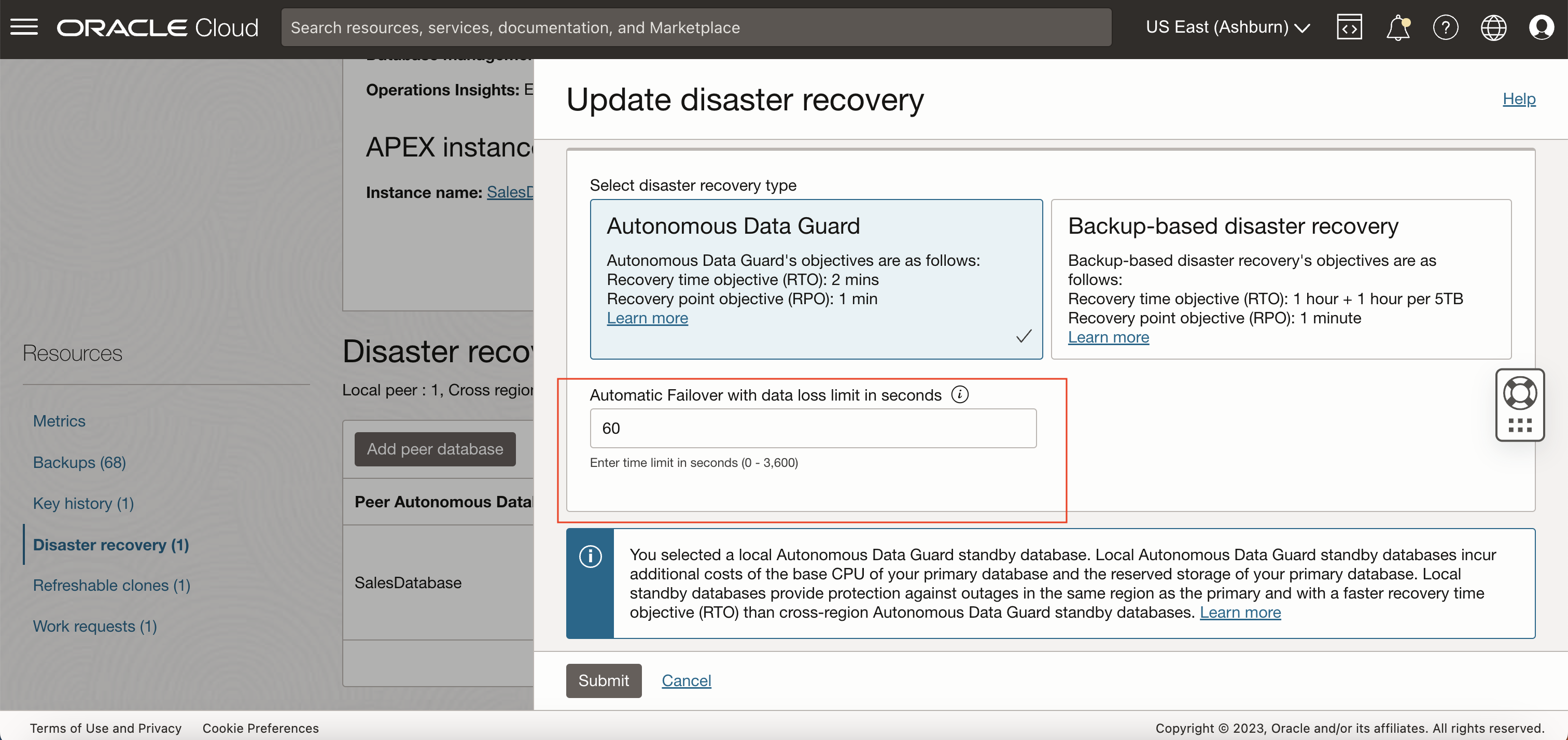Viewport: 1568px width, 740px height.
Task: View the data loss limit info tooltip
Action: click(x=960, y=394)
